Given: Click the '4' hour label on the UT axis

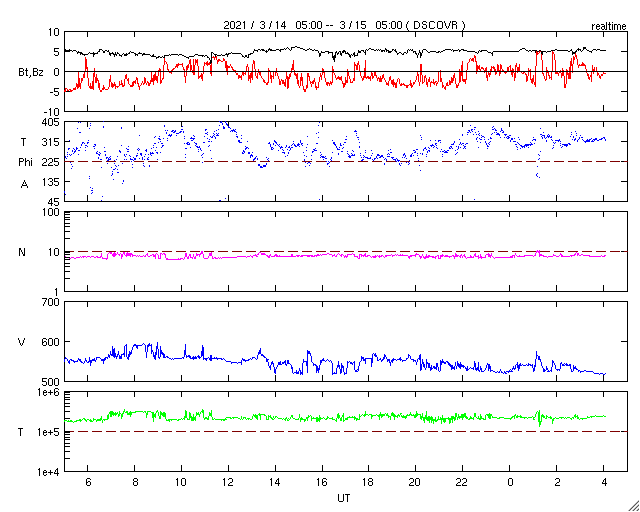Looking at the screenshot, I should click(604, 482).
